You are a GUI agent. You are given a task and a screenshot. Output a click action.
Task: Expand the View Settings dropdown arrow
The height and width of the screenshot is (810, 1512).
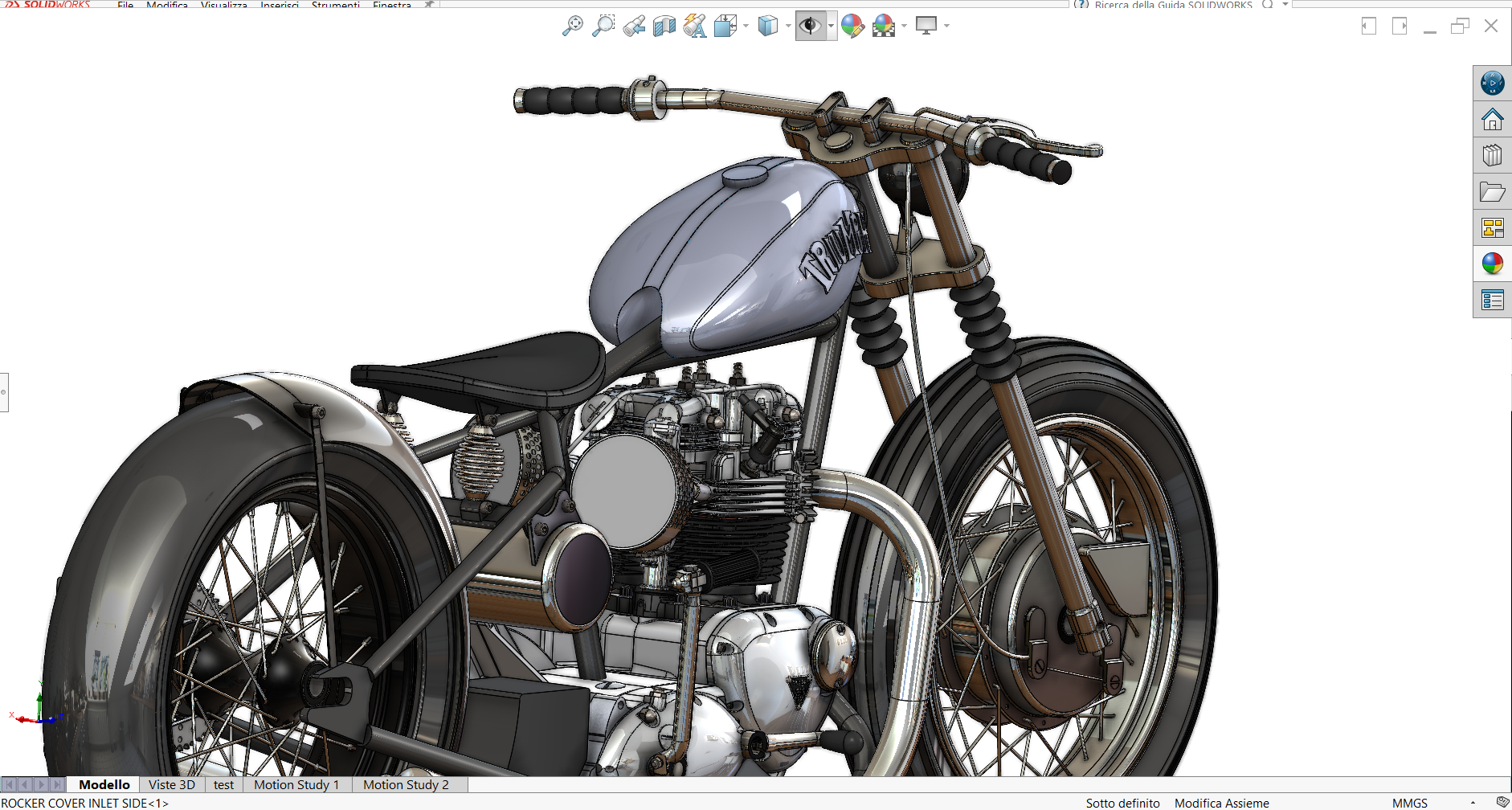pyautogui.click(x=946, y=26)
